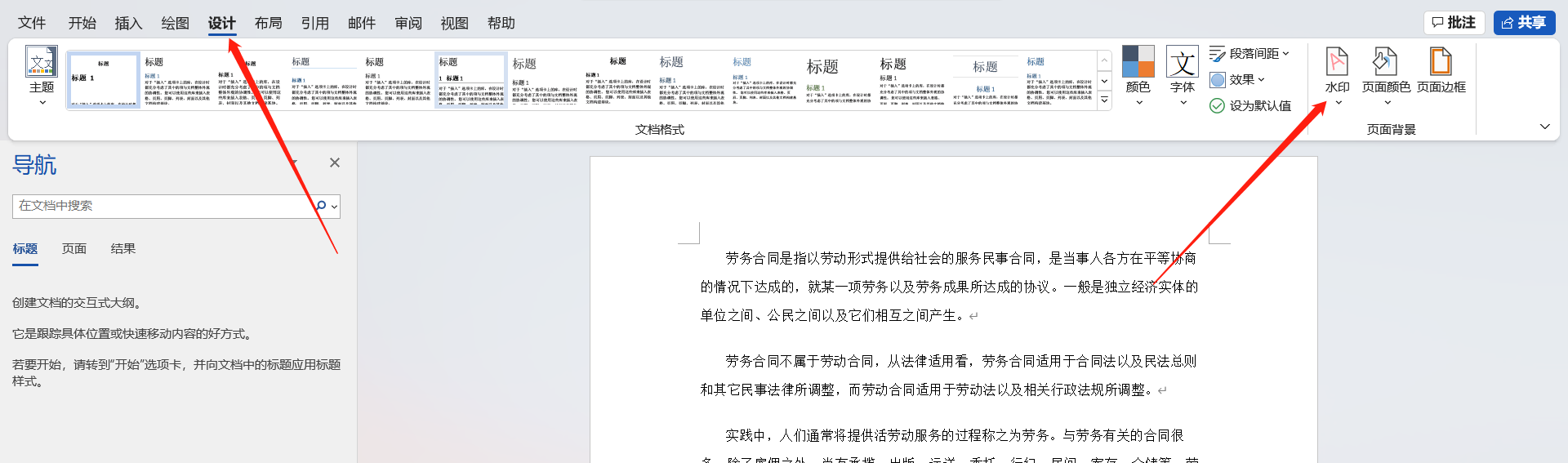This screenshot has height=463, width=1568.
Task: Switch to the 引用 tab
Action: coord(314,23)
